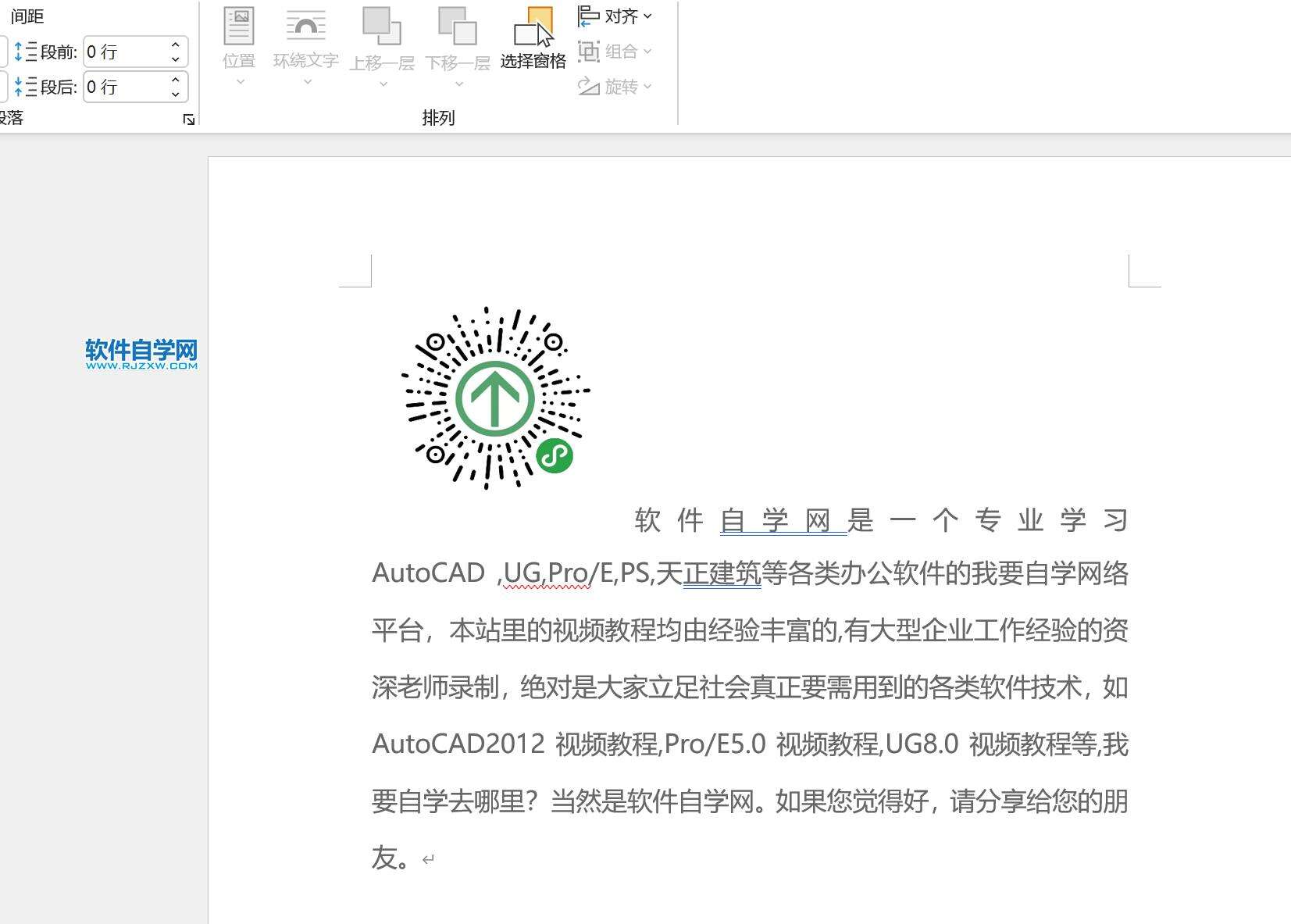Click the text "要自学去哪里"
Image resolution: width=1291 pixels, height=924 pixels.
(448, 801)
